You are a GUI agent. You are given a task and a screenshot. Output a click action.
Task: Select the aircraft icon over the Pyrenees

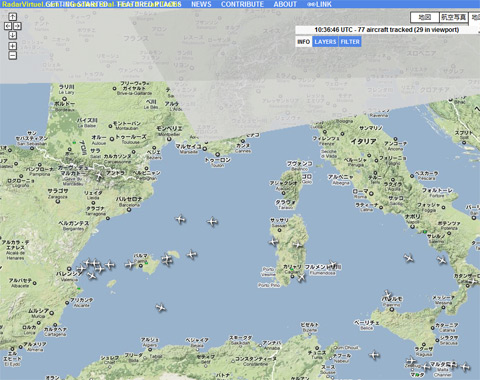point(99,175)
